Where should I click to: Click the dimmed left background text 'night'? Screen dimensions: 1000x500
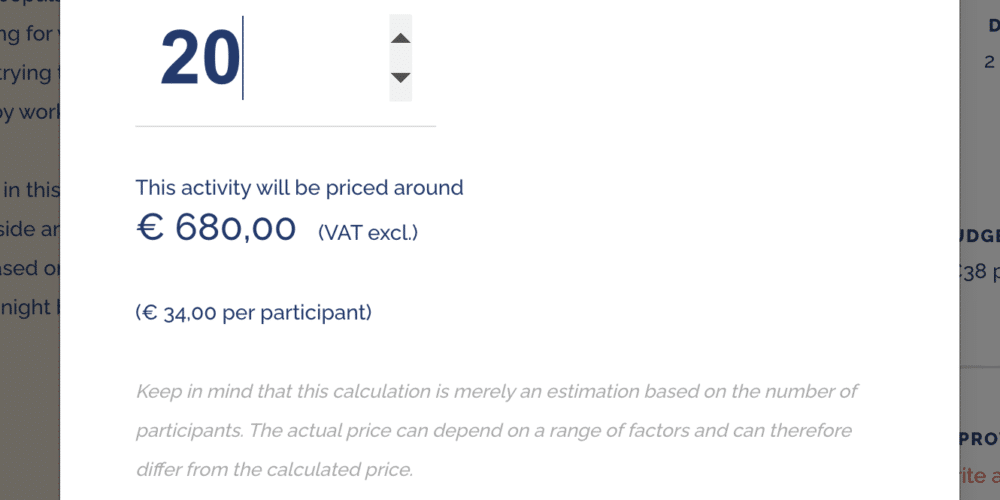(x=28, y=307)
